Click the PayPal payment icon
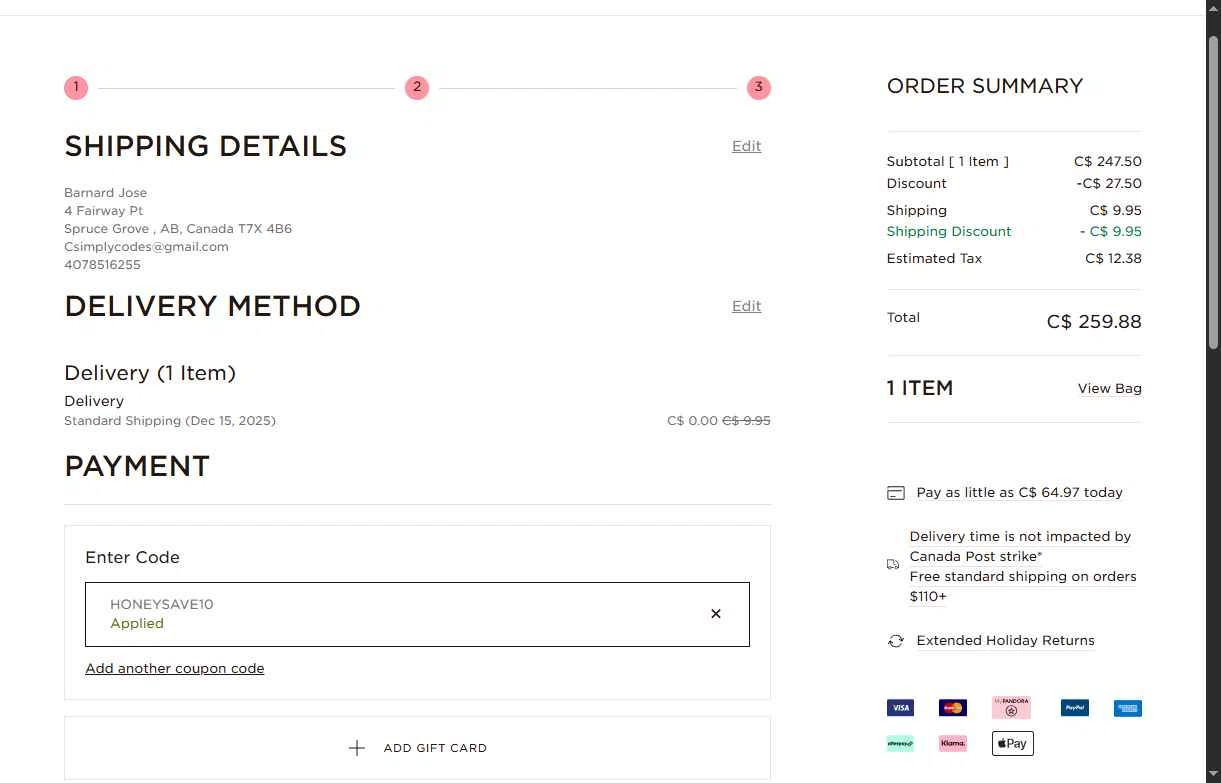The image size is (1221, 783). coord(1075,708)
